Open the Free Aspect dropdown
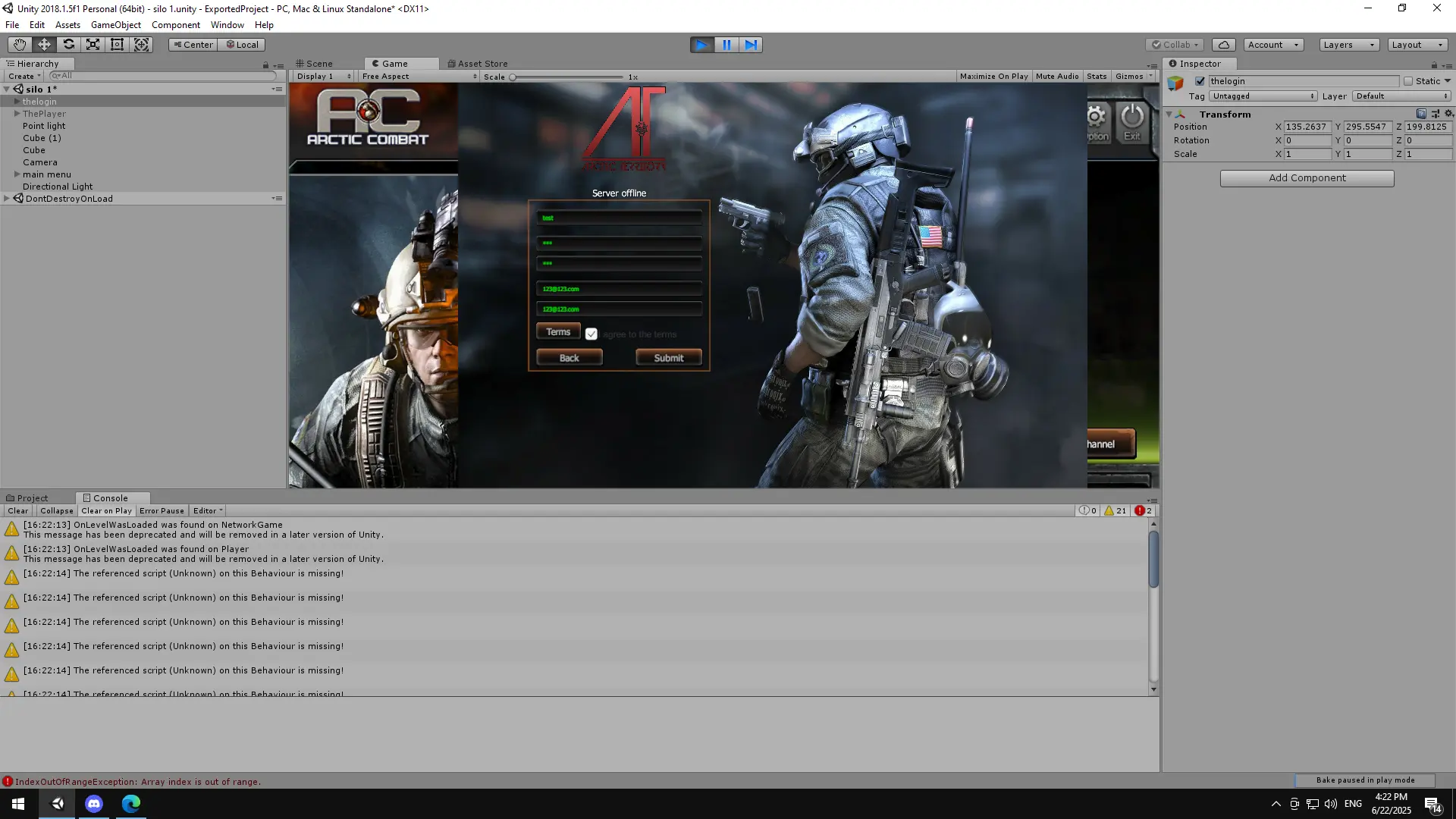Image resolution: width=1456 pixels, height=819 pixels. (x=419, y=77)
